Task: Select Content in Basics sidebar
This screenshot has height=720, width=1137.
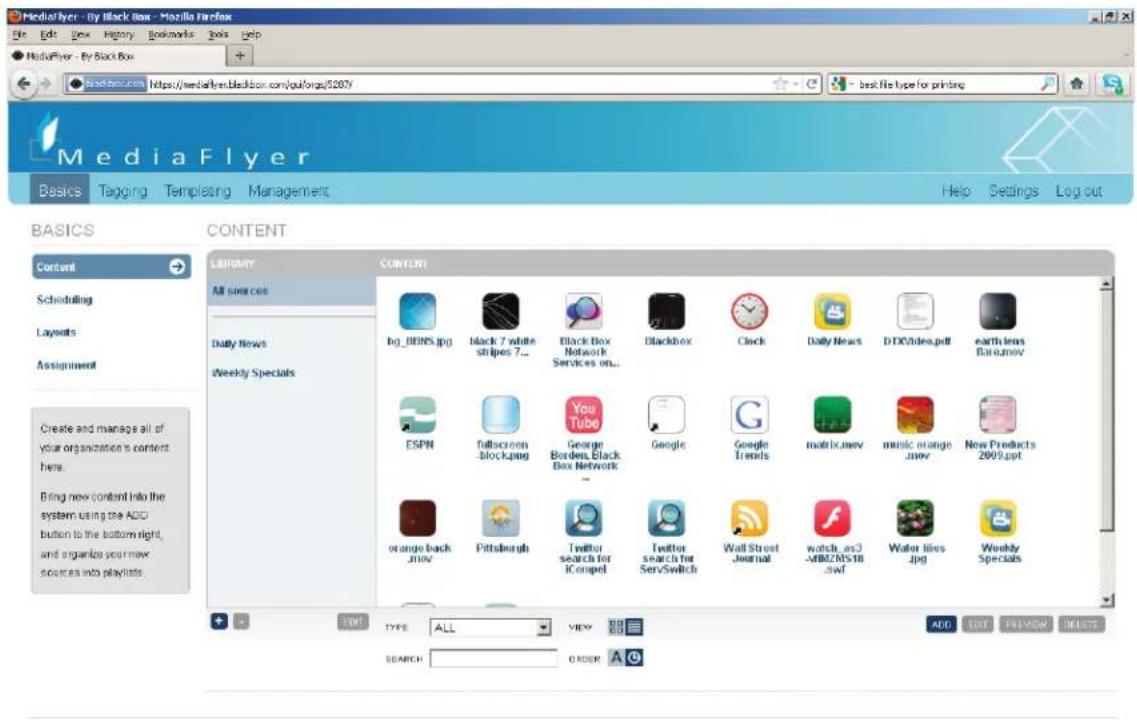Action: 112,267
